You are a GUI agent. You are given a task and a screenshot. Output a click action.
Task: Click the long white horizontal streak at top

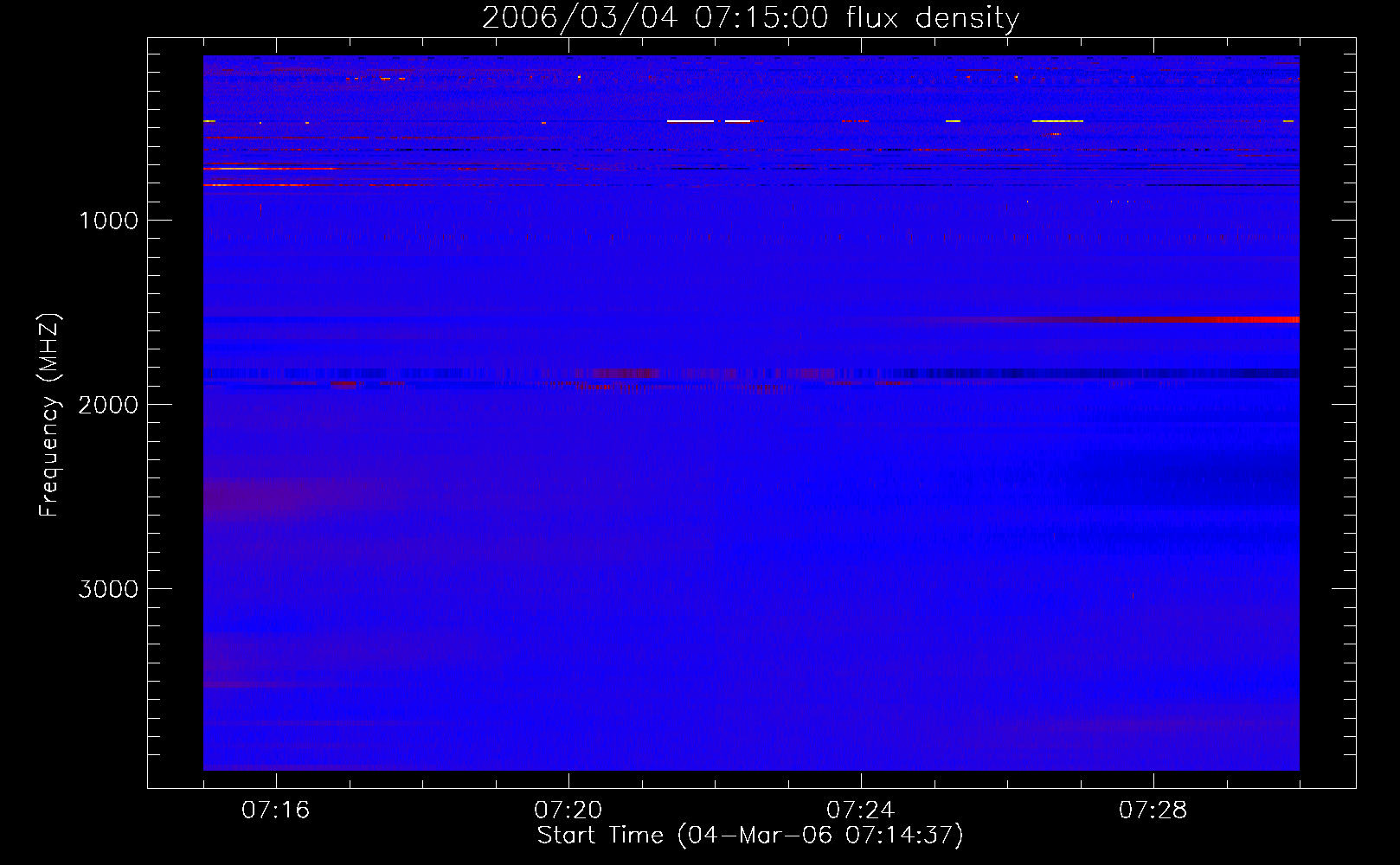690,121
